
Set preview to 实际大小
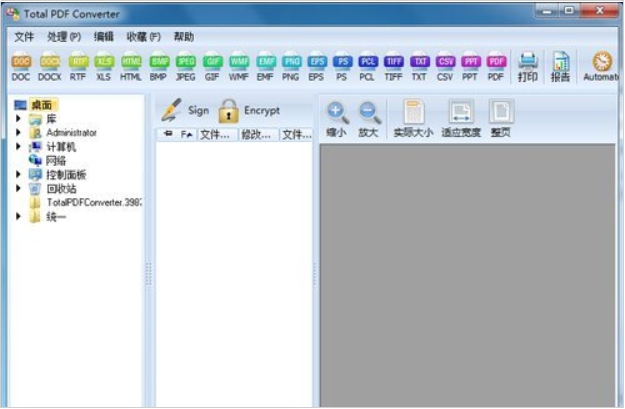point(413,118)
